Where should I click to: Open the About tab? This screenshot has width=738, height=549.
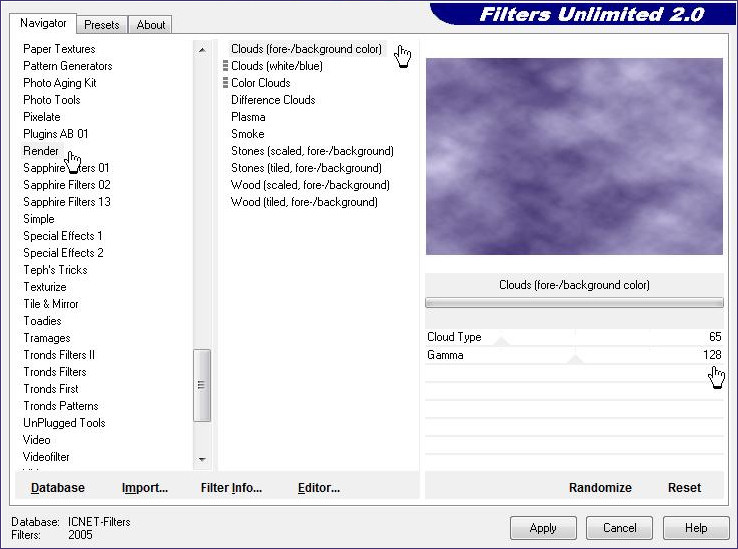pos(151,24)
